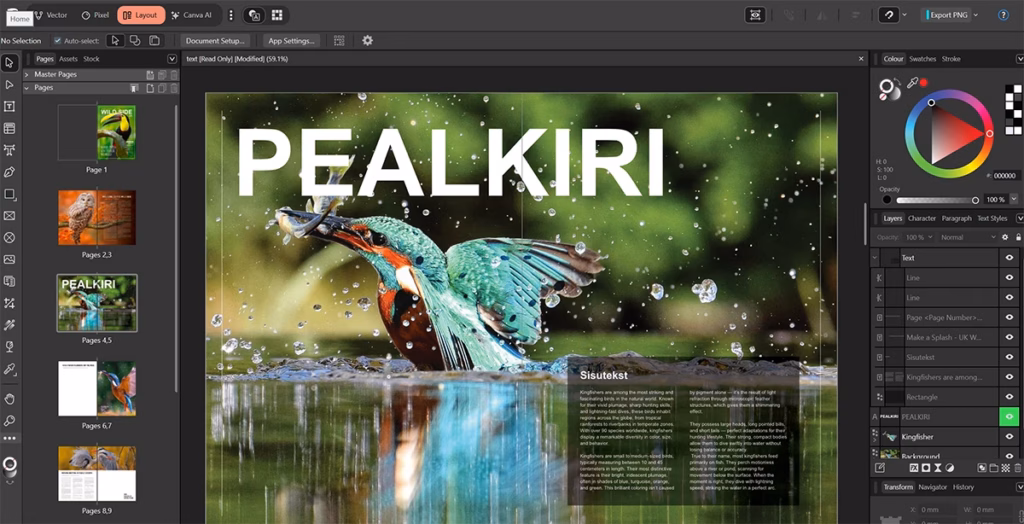Open the Pages 2,3 spread thumbnail

[x=97, y=217]
